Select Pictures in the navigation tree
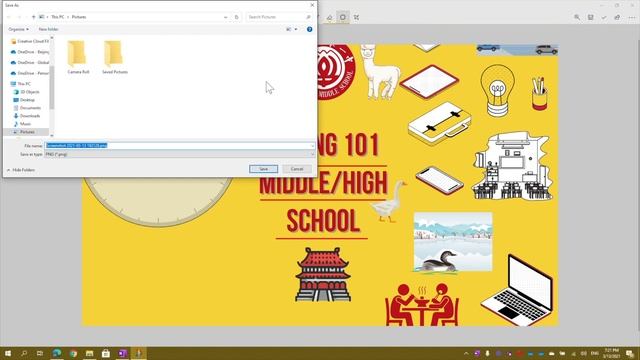 [x=27, y=132]
